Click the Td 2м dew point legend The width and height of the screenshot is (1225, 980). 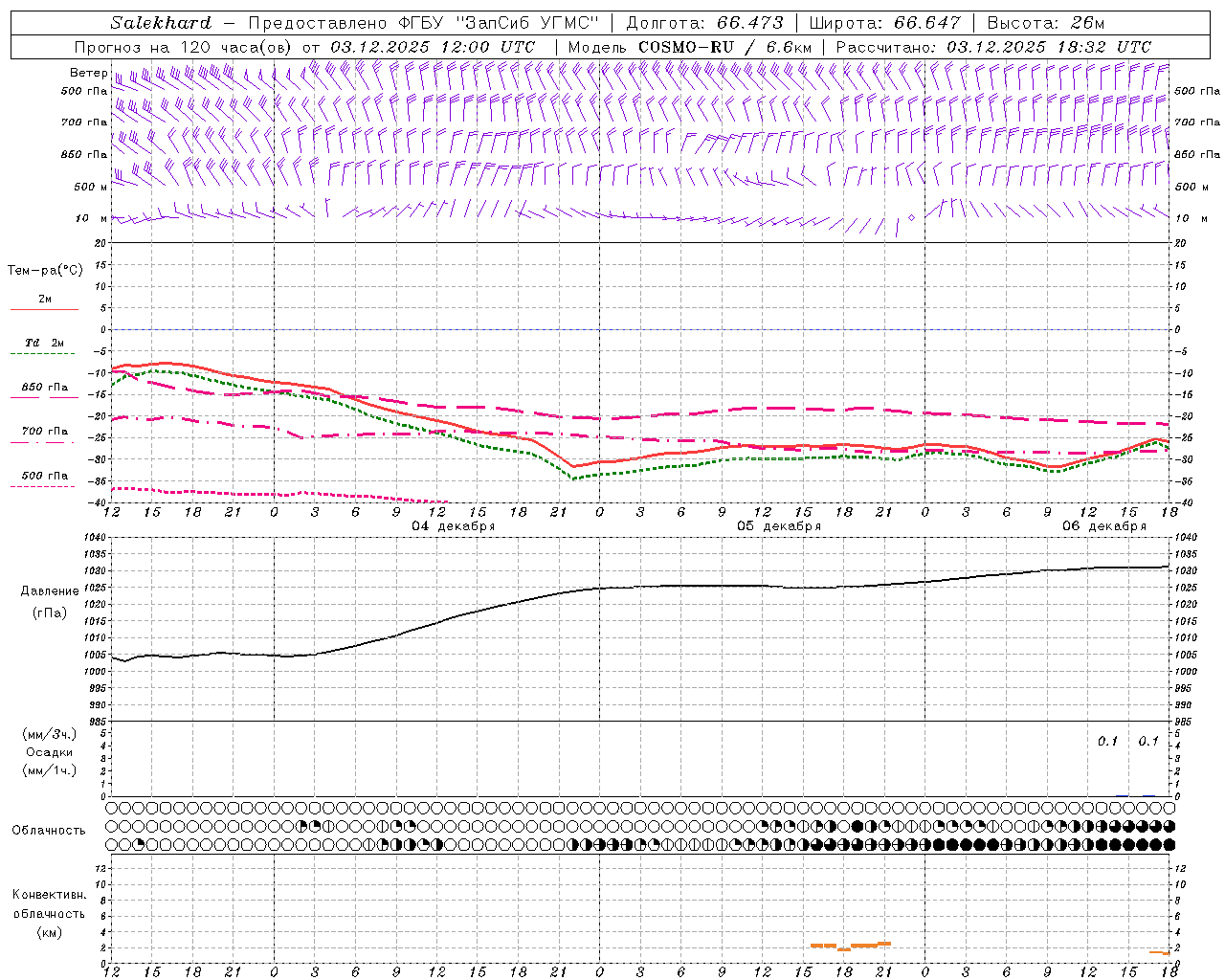coord(44,344)
